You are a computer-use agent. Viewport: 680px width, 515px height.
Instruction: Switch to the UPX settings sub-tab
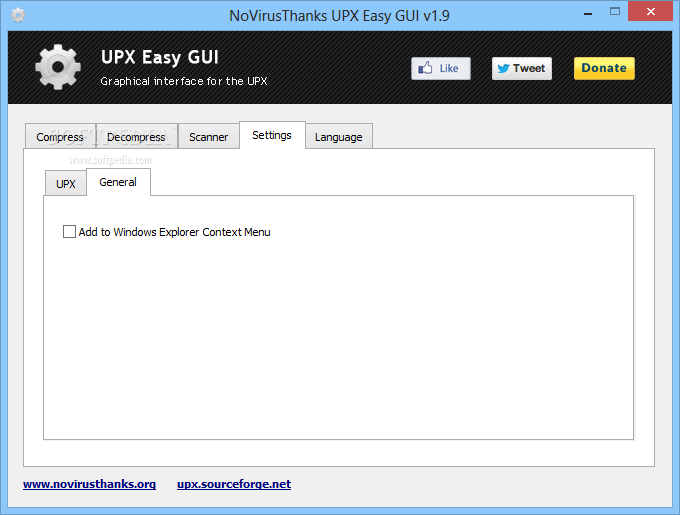[x=66, y=184]
